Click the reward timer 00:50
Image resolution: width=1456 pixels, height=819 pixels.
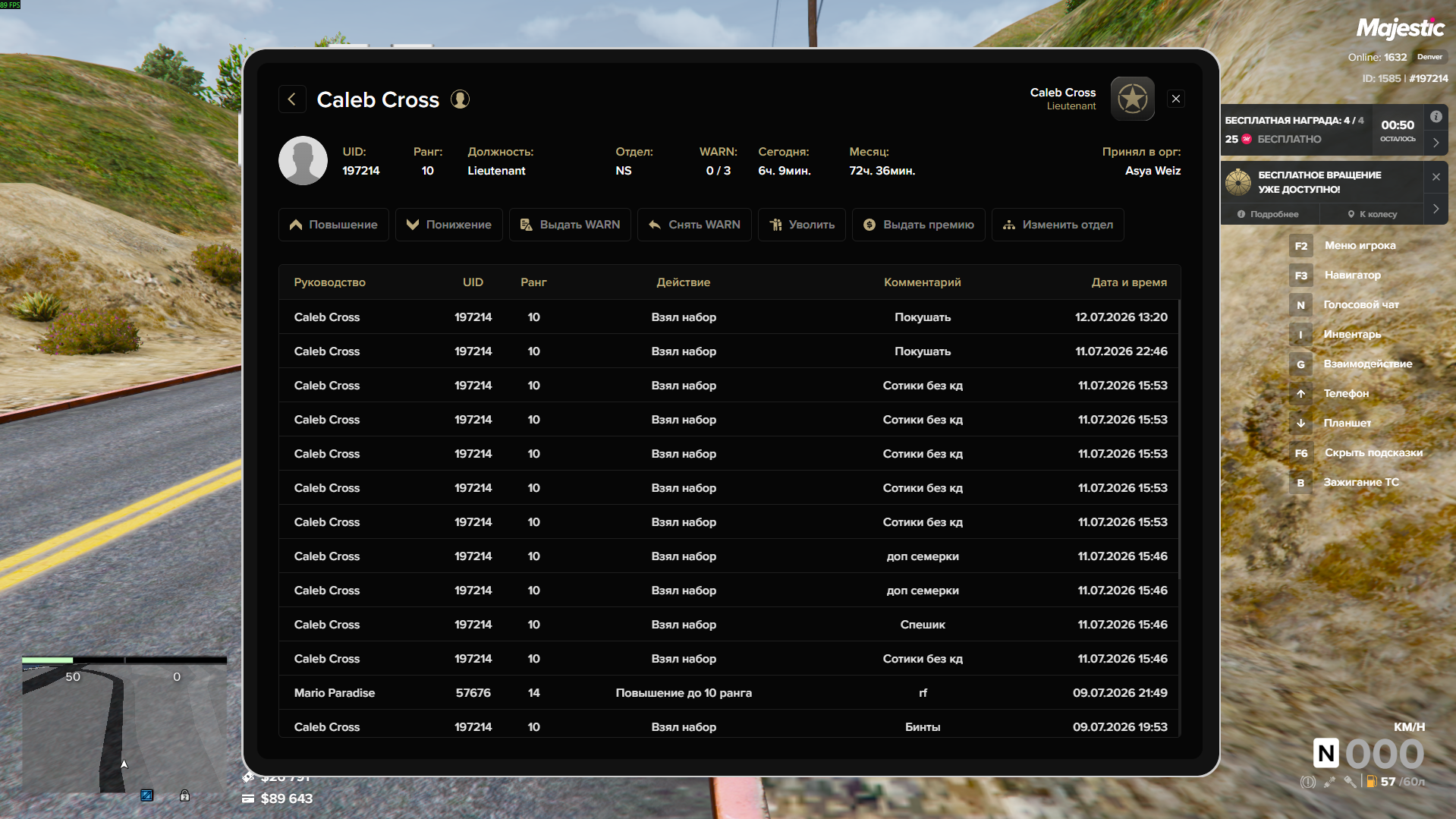pyautogui.click(x=1398, y=125)
